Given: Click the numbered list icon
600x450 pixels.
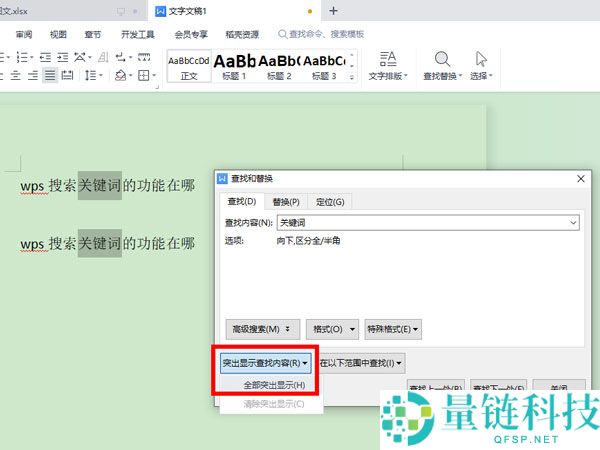Looking at the screenshot, I should coord(21,58).
